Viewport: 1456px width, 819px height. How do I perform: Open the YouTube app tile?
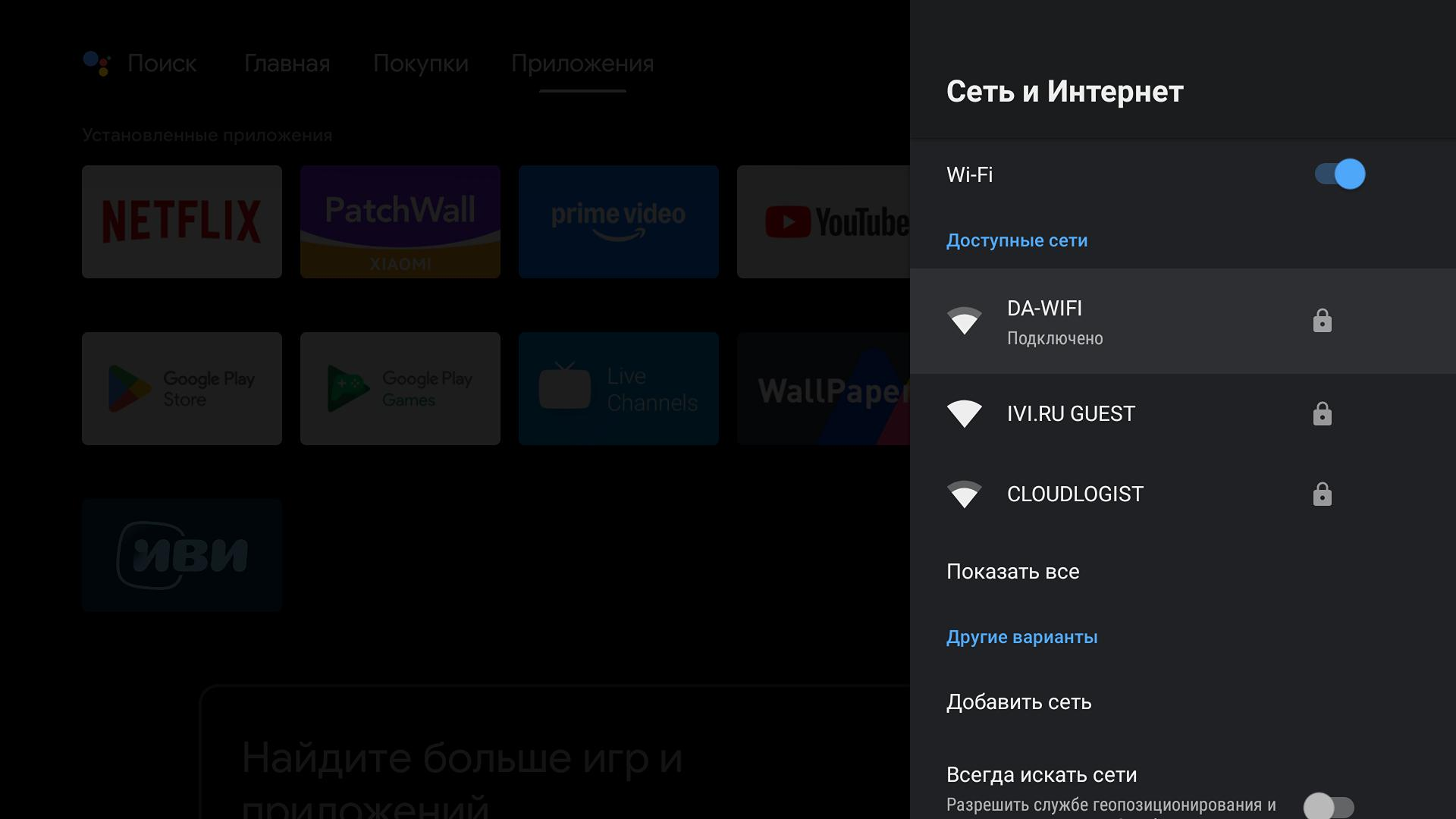[x=824, y=221]
